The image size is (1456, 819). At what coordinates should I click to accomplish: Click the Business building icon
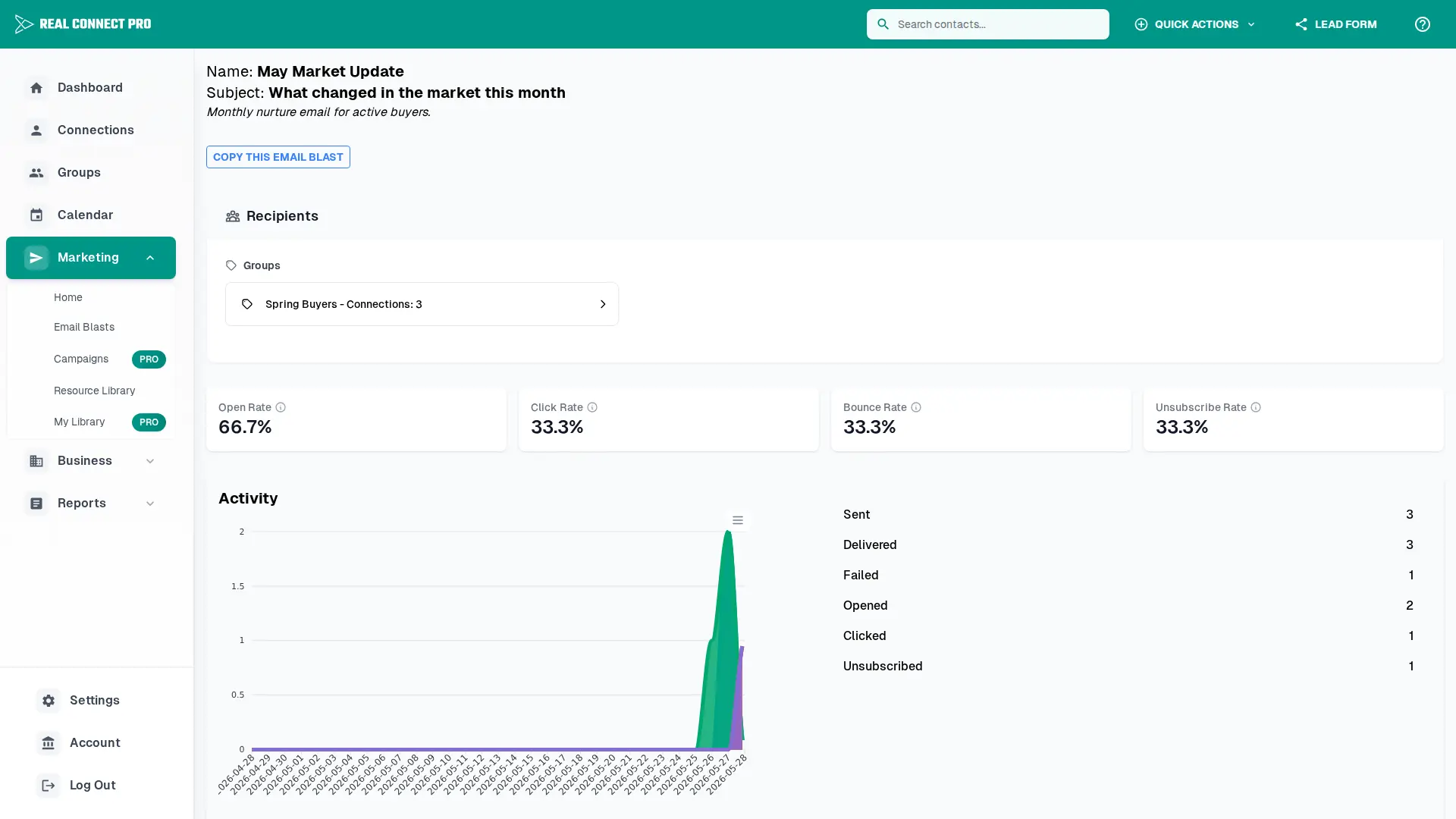point(36,461)
